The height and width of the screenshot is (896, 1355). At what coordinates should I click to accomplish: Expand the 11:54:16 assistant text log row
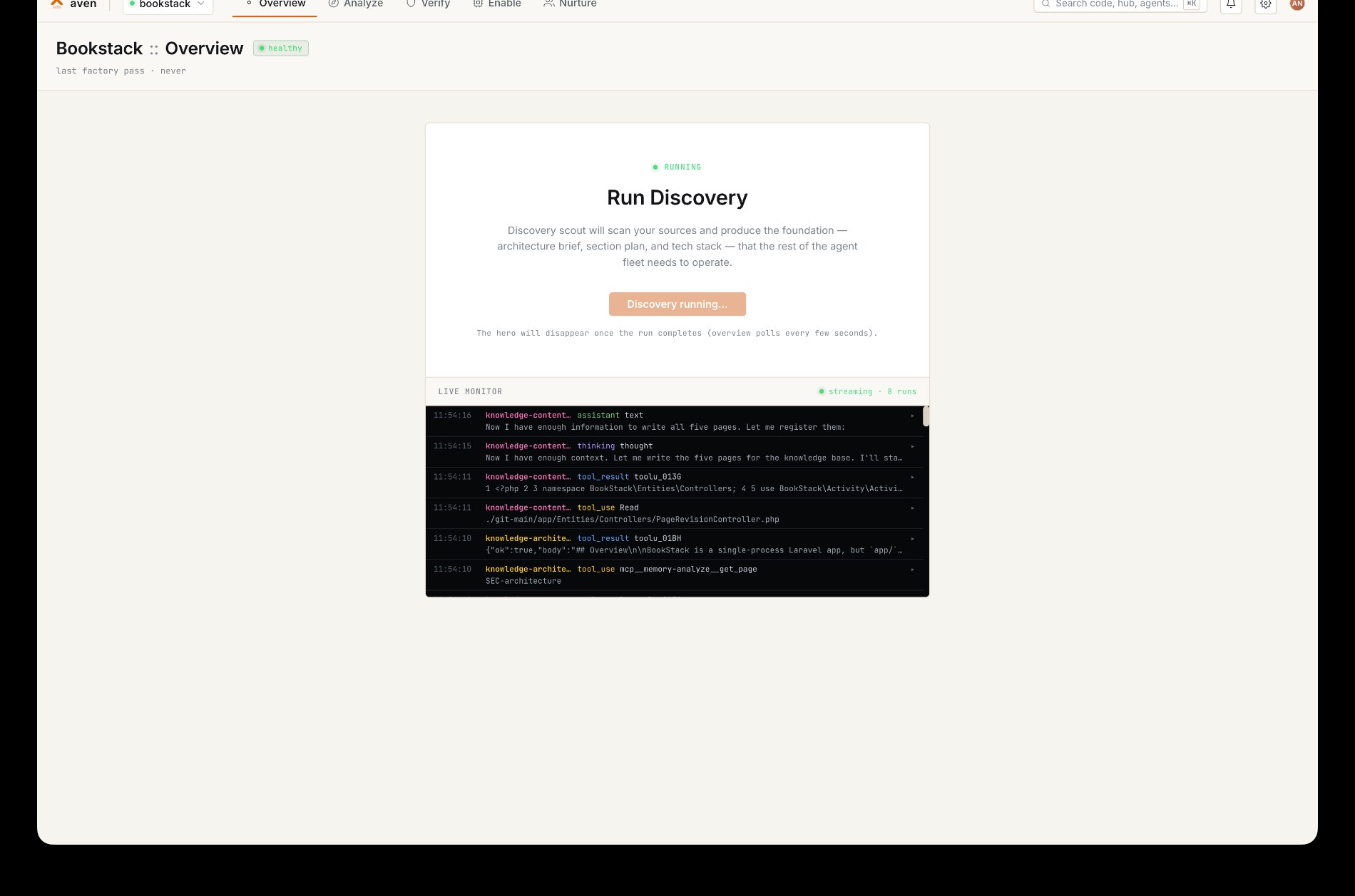(674, 421)
